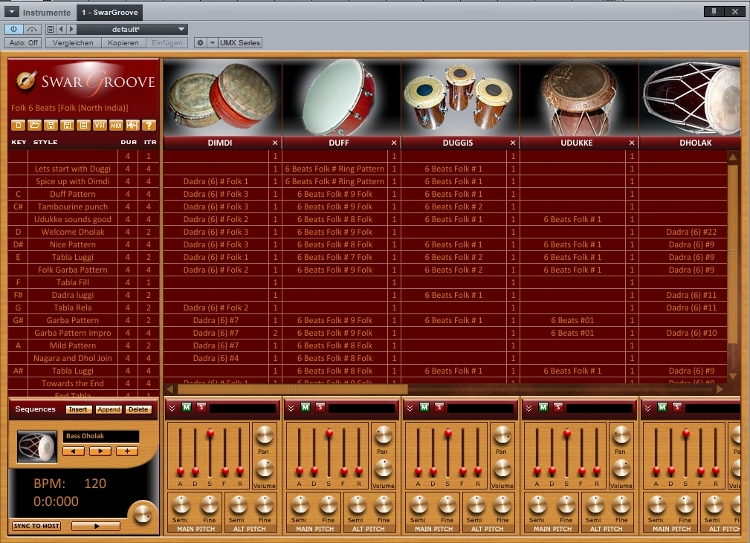Expand the UDUKKE channel chevron
Image resolution: width=750 pixels, height=543 pixels.
point(529,408)
